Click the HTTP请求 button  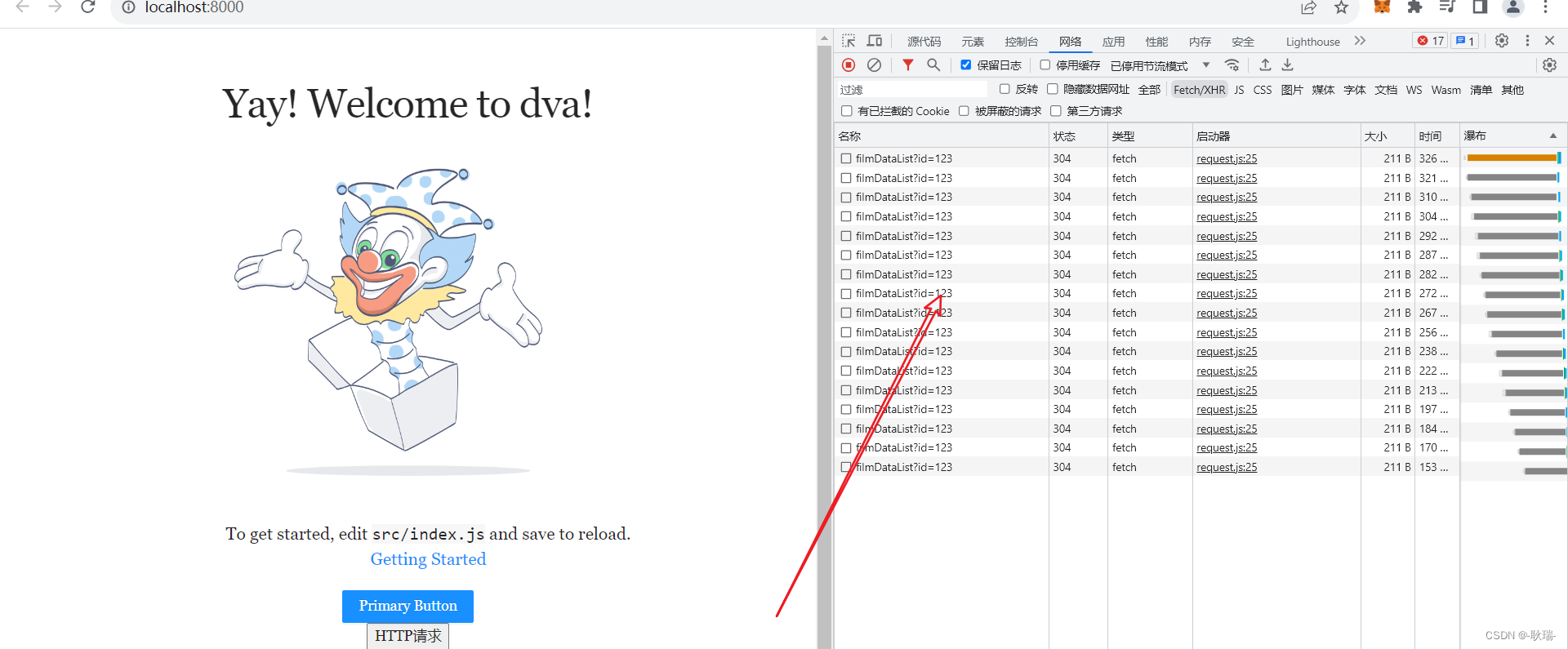point(408,635)
